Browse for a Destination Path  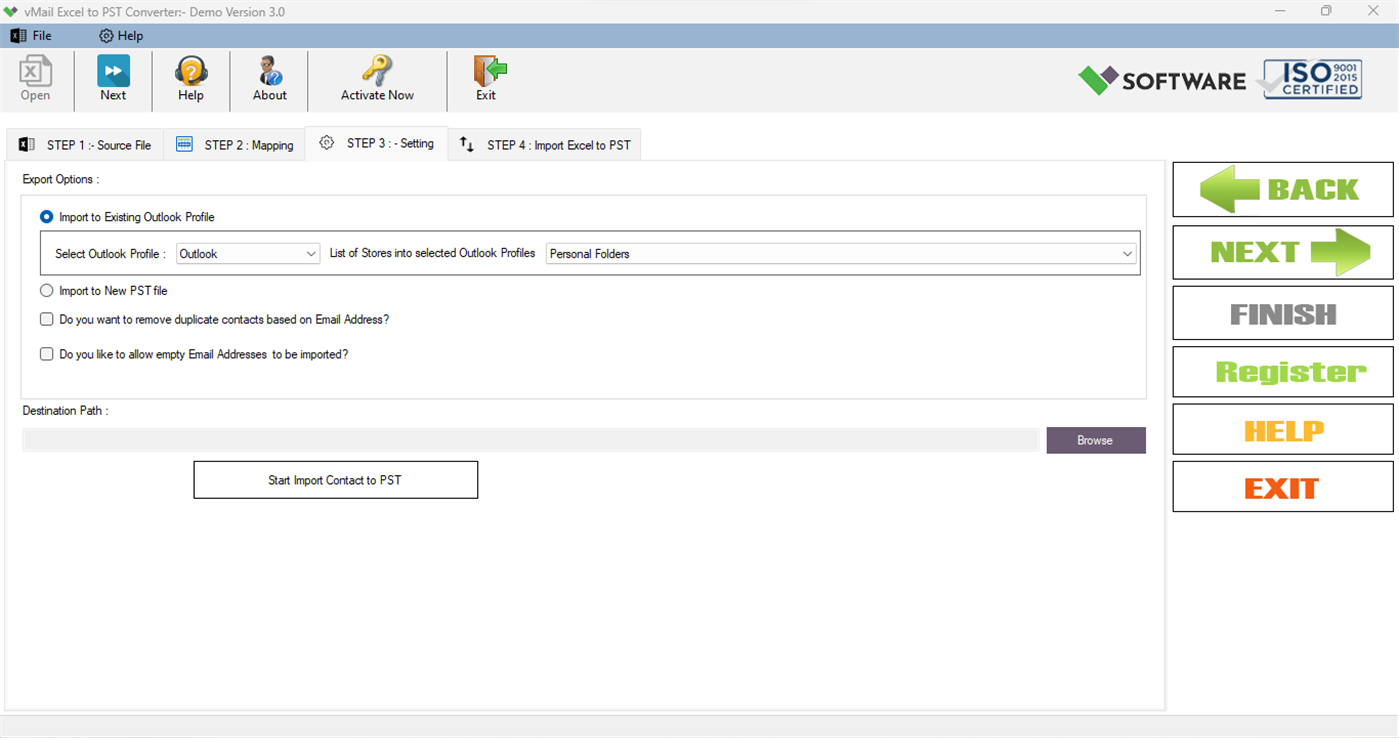point(1095,440)
